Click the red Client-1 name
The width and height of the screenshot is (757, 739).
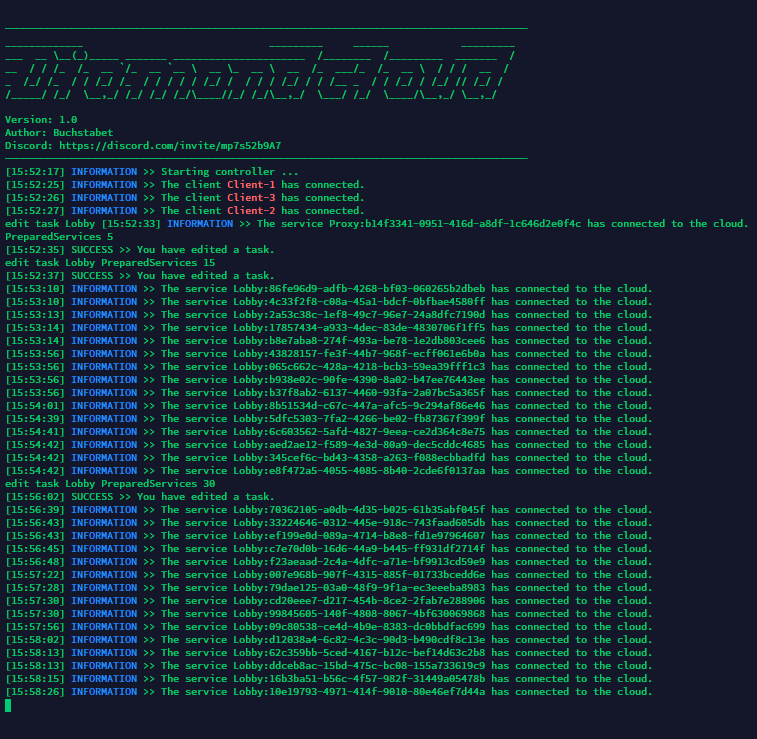point(251,185)
